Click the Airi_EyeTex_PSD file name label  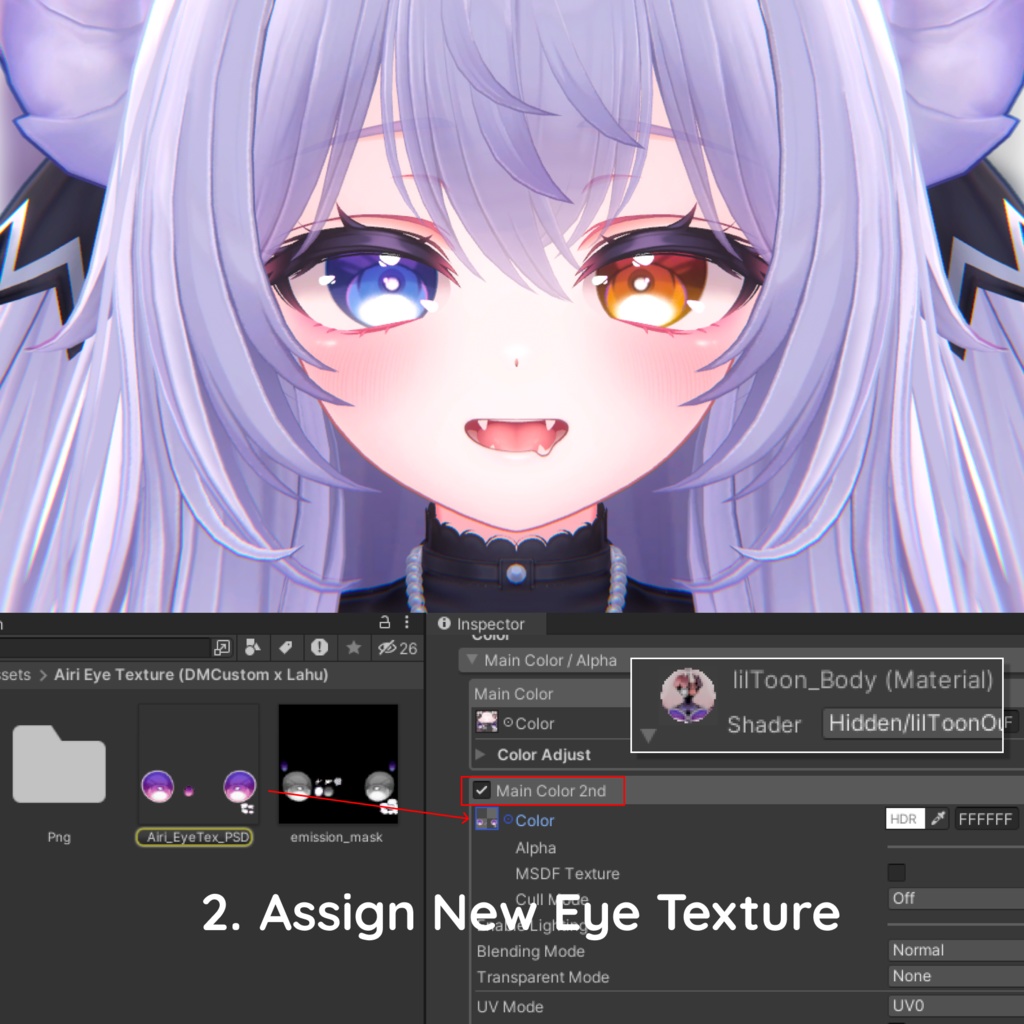pyautogui.click(x=198, y=837)
